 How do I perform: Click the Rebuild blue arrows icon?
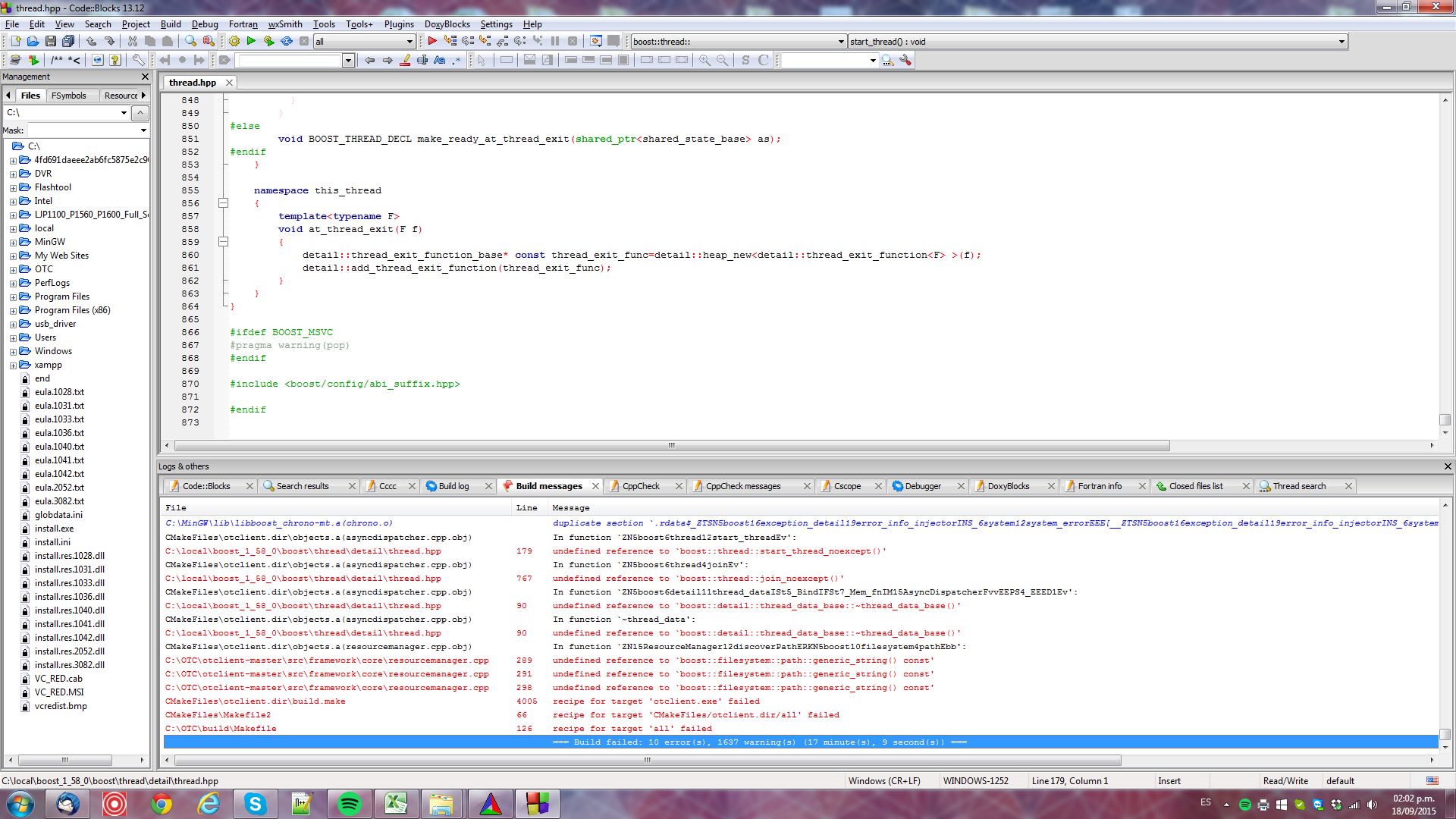pyautogui.click(x=287, y=41)
